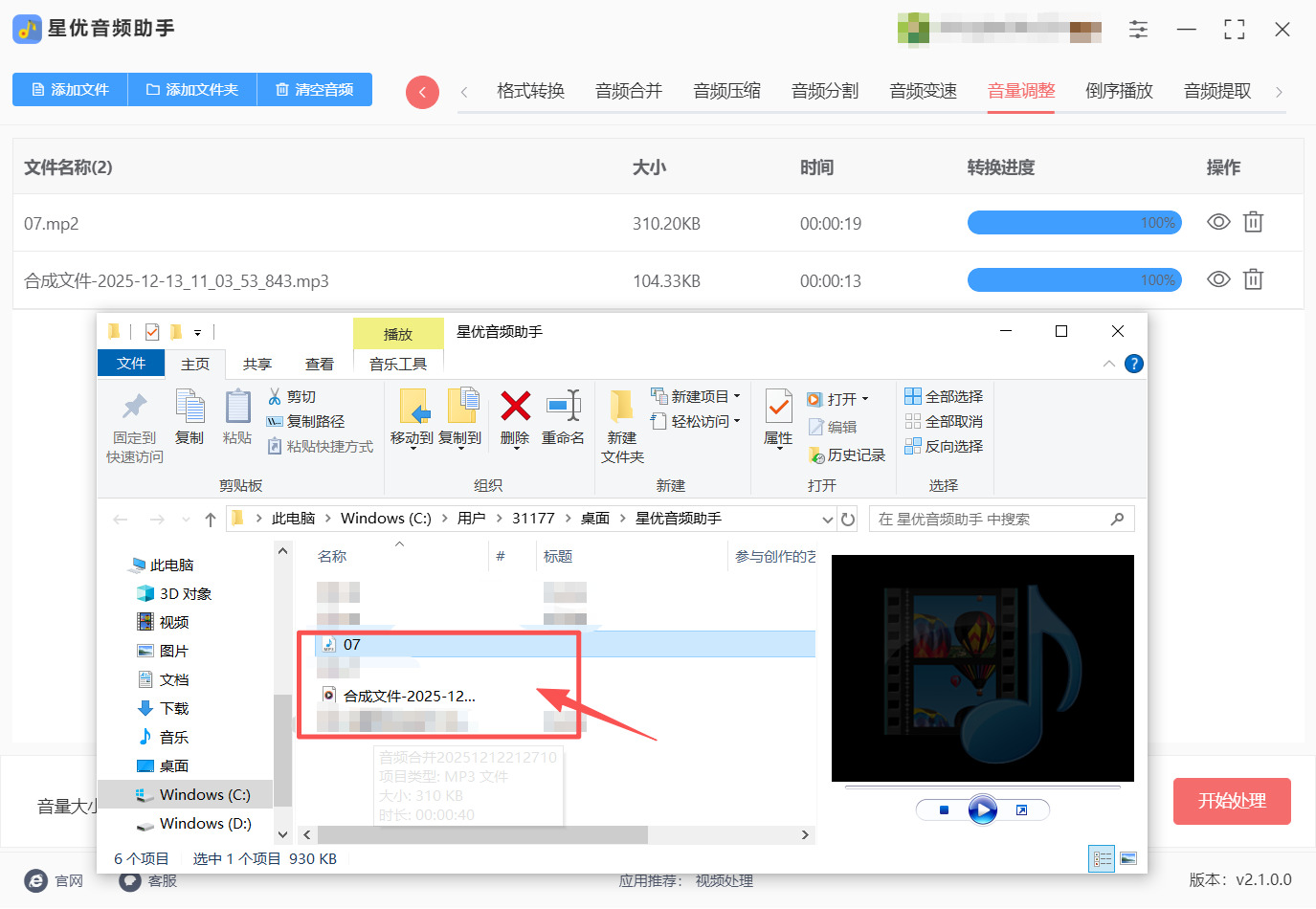
Task: Open the 视频处理 recommendation link
Action: pyautogui.click(x=724, y=880)
